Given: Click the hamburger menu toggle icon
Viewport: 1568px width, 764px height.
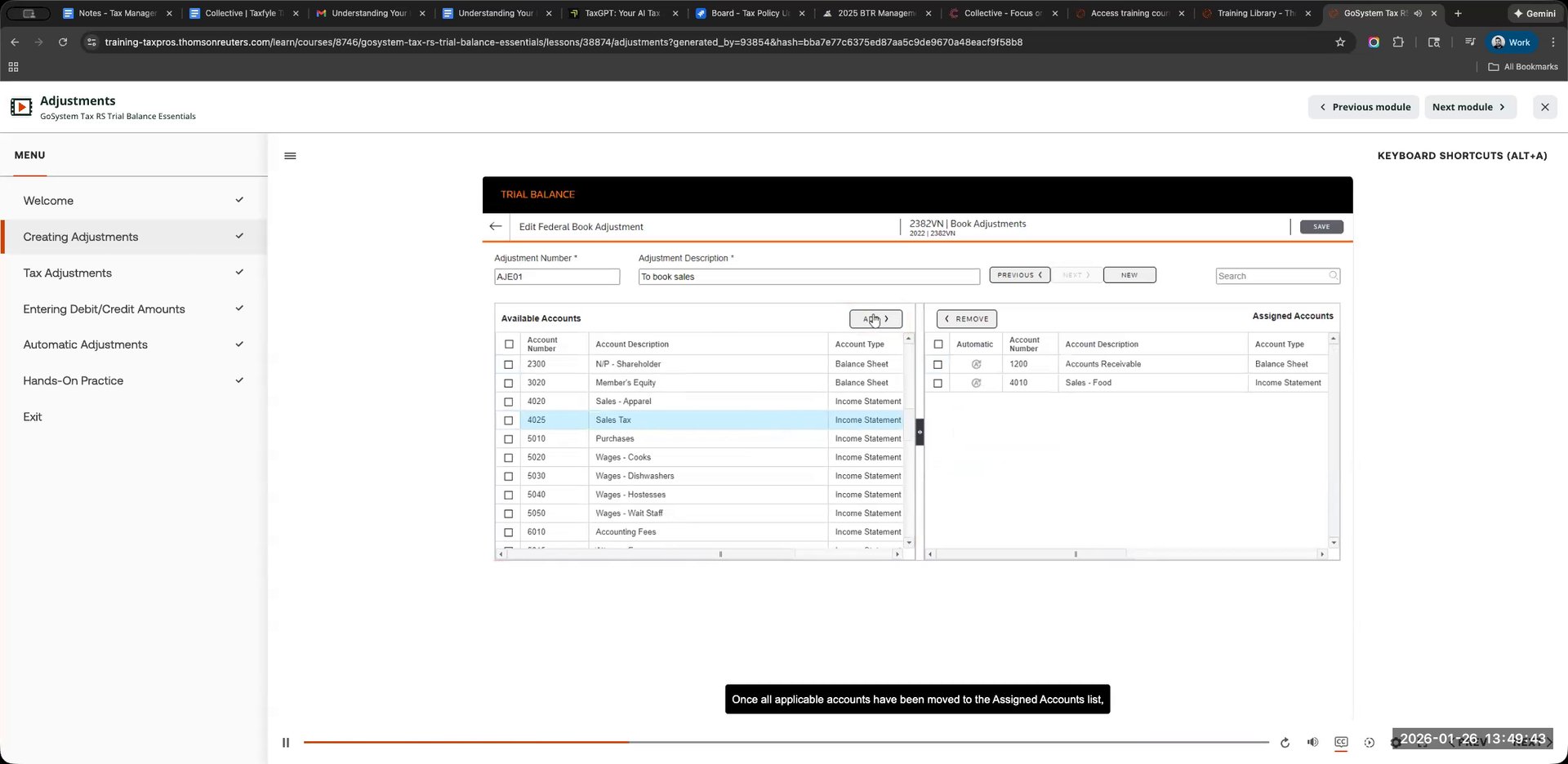Looking at the screenshot, I should tap(290, 156).
